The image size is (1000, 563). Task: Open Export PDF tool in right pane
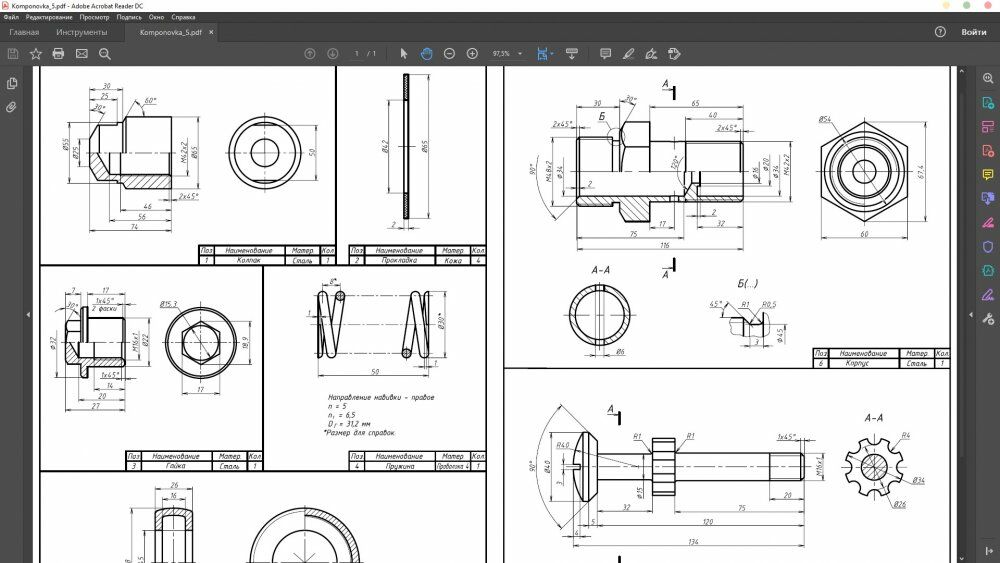988,103
